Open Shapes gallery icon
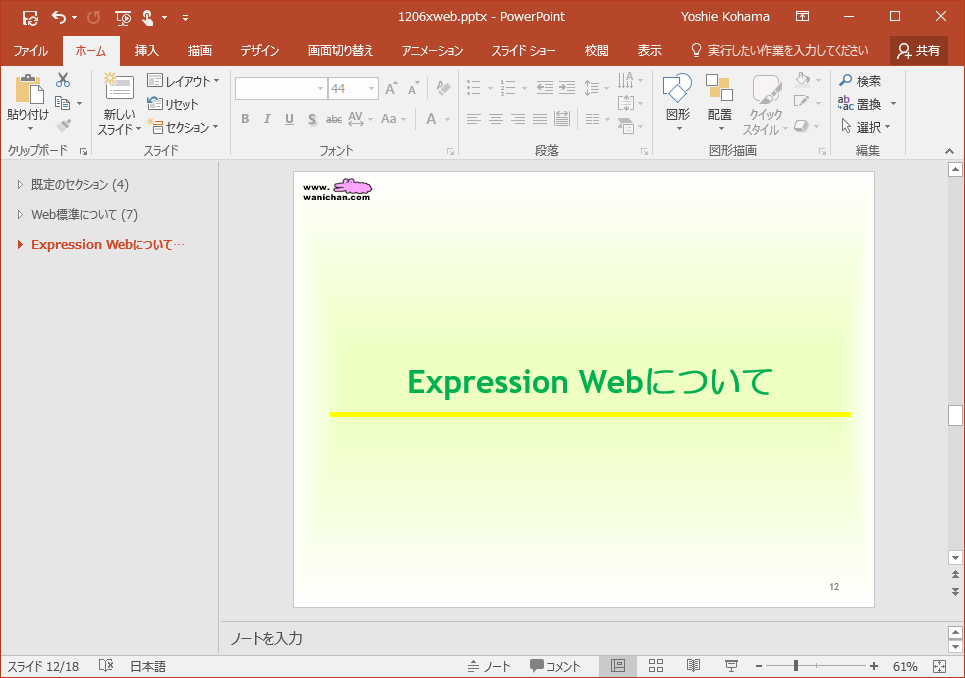 [x=678, y=88]
